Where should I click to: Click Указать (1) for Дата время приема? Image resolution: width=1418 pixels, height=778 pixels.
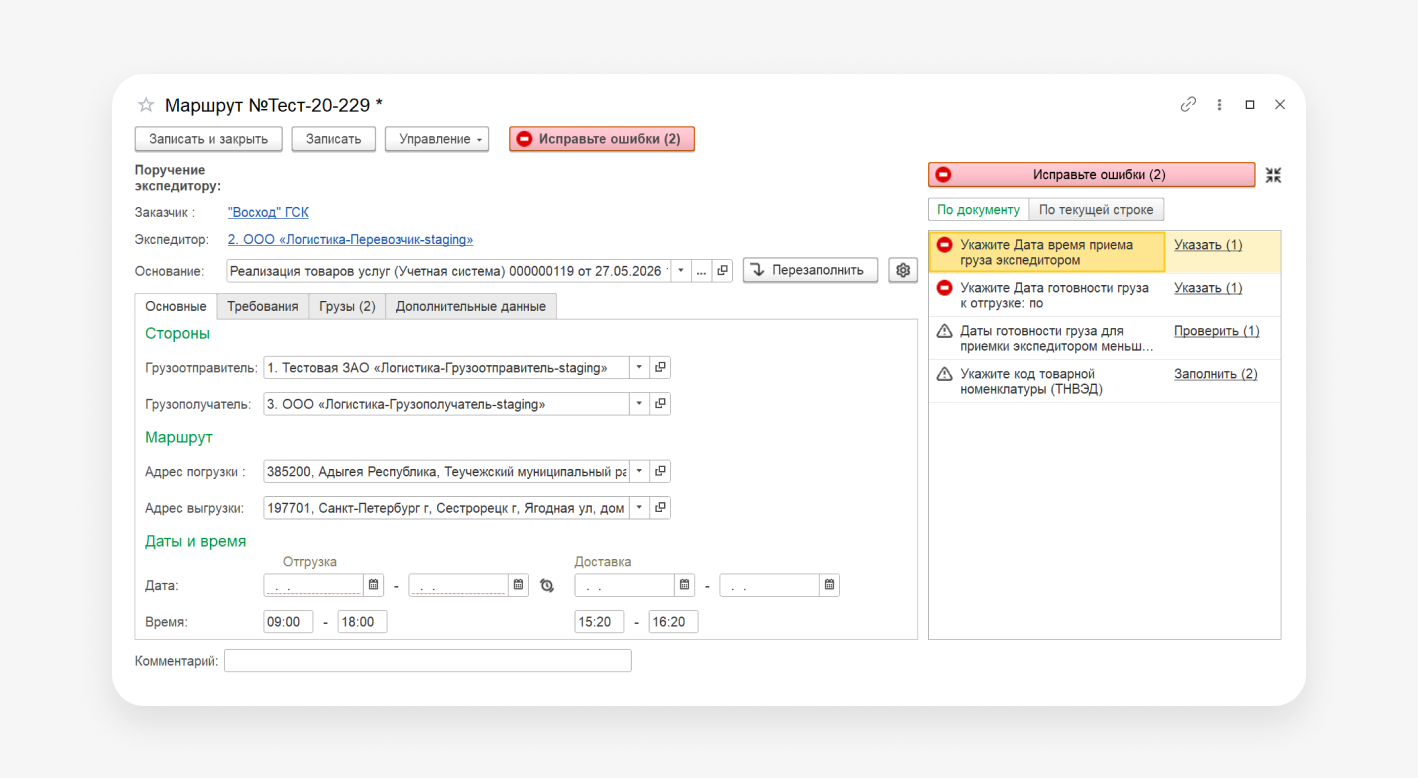point(1208,245)
